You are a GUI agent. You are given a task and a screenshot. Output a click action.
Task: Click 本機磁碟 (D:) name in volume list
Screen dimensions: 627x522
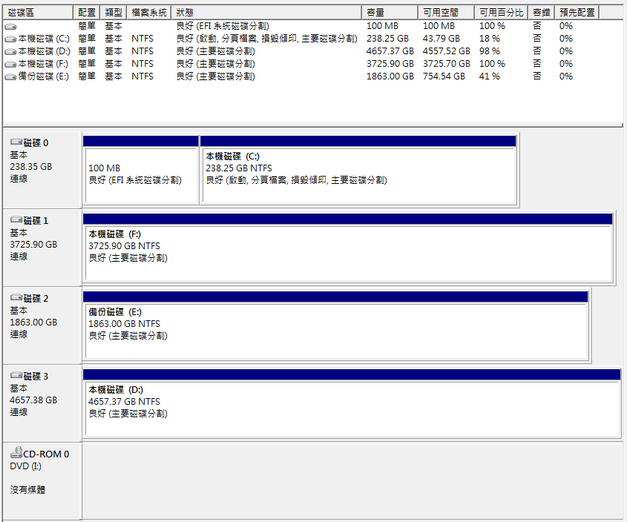44,51
